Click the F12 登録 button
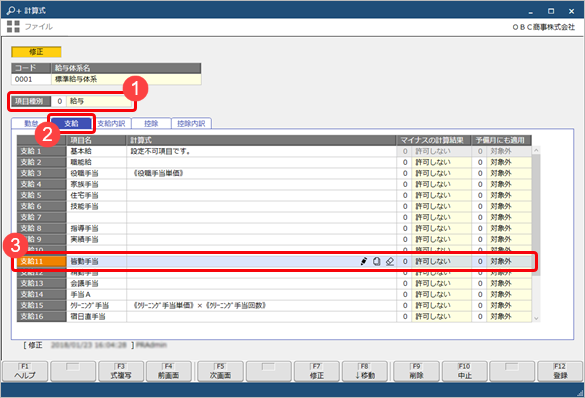Viewport: 585px width, 398px height. pos(560,372)
